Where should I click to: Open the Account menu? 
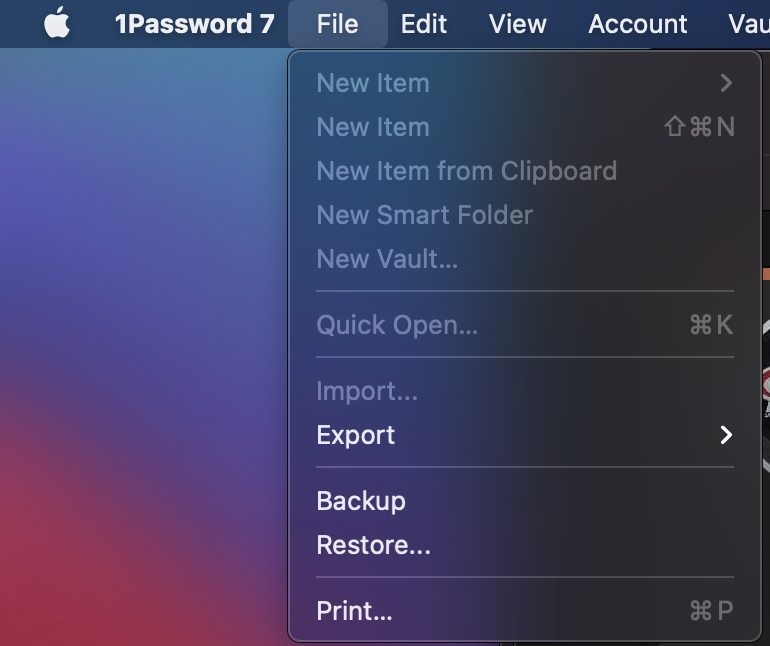(x=637, y=24)
